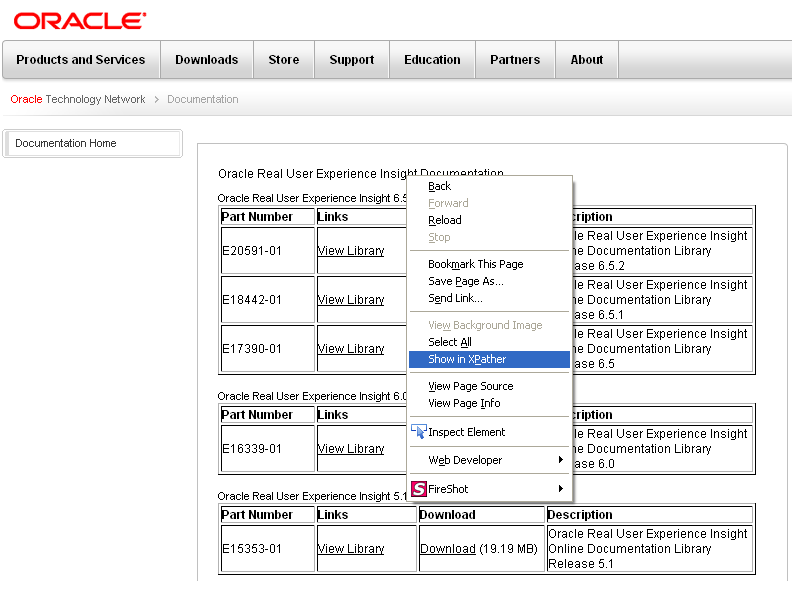Screen dimensions: 792x595
Task: Open View Library for E16339-01
Action: click(351, 449)
